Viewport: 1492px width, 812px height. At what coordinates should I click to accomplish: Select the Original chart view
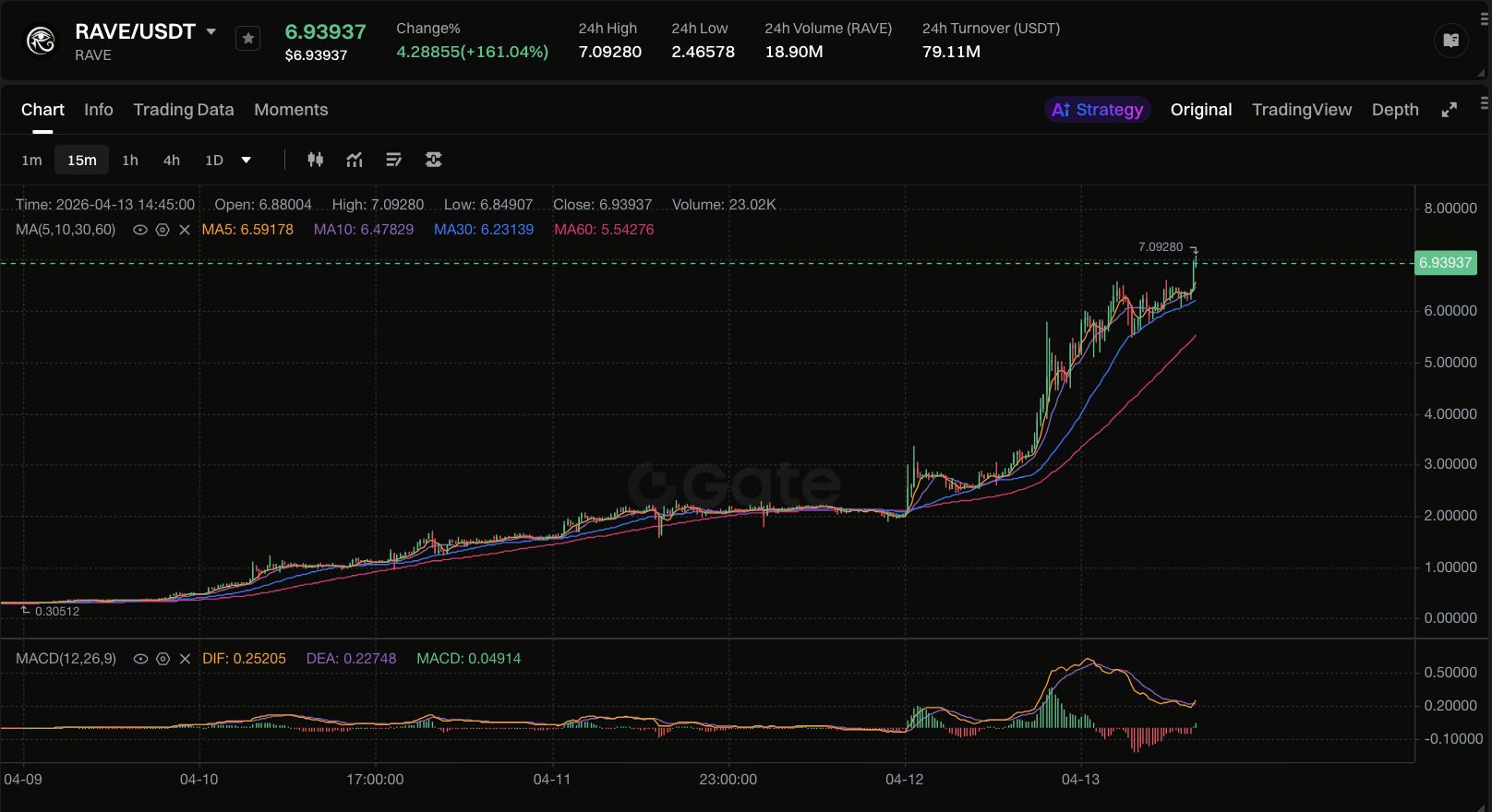pos(1201,110)
